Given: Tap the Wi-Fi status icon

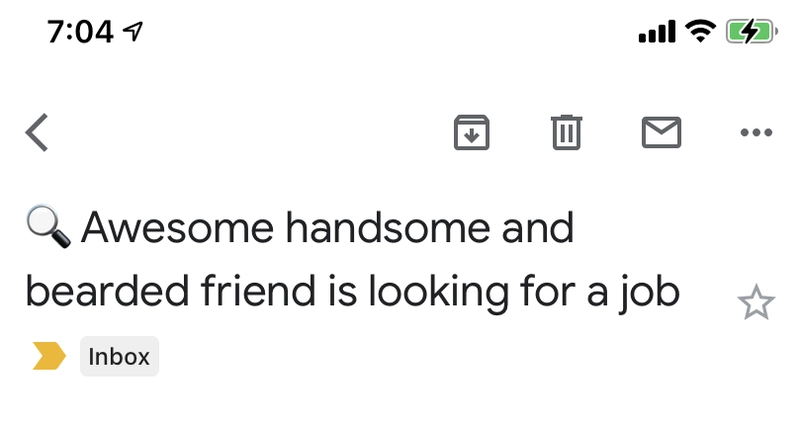Looking at the screenshot, I should (701, 31).
